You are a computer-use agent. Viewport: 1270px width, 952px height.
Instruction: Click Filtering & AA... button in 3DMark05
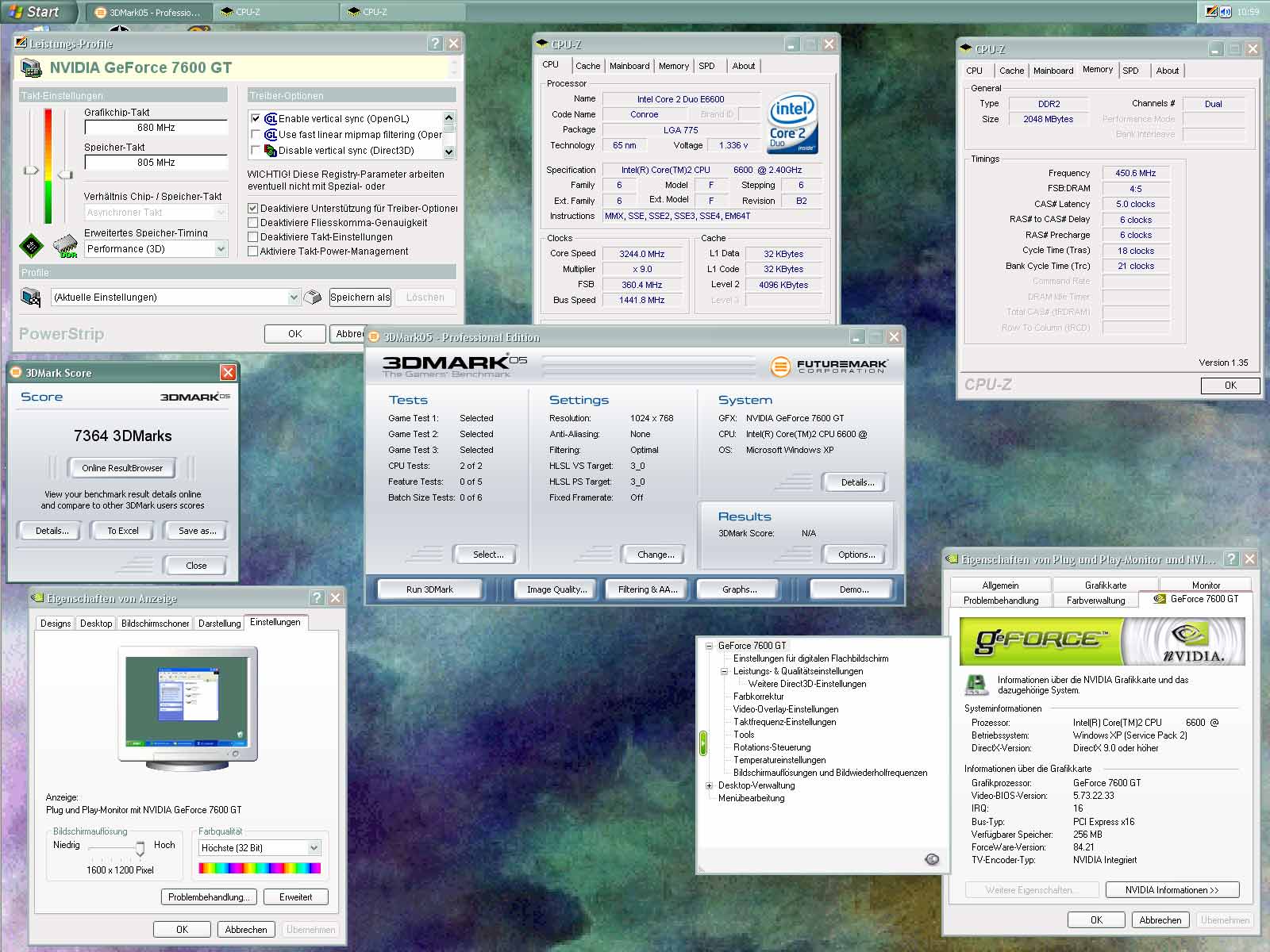click(x=648, y=589)
